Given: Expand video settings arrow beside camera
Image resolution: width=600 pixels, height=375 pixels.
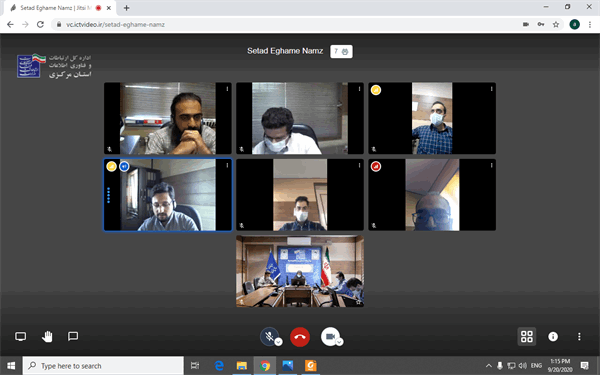Looking at the screenshot, I should pyautogui.click(x=339, y=342).
